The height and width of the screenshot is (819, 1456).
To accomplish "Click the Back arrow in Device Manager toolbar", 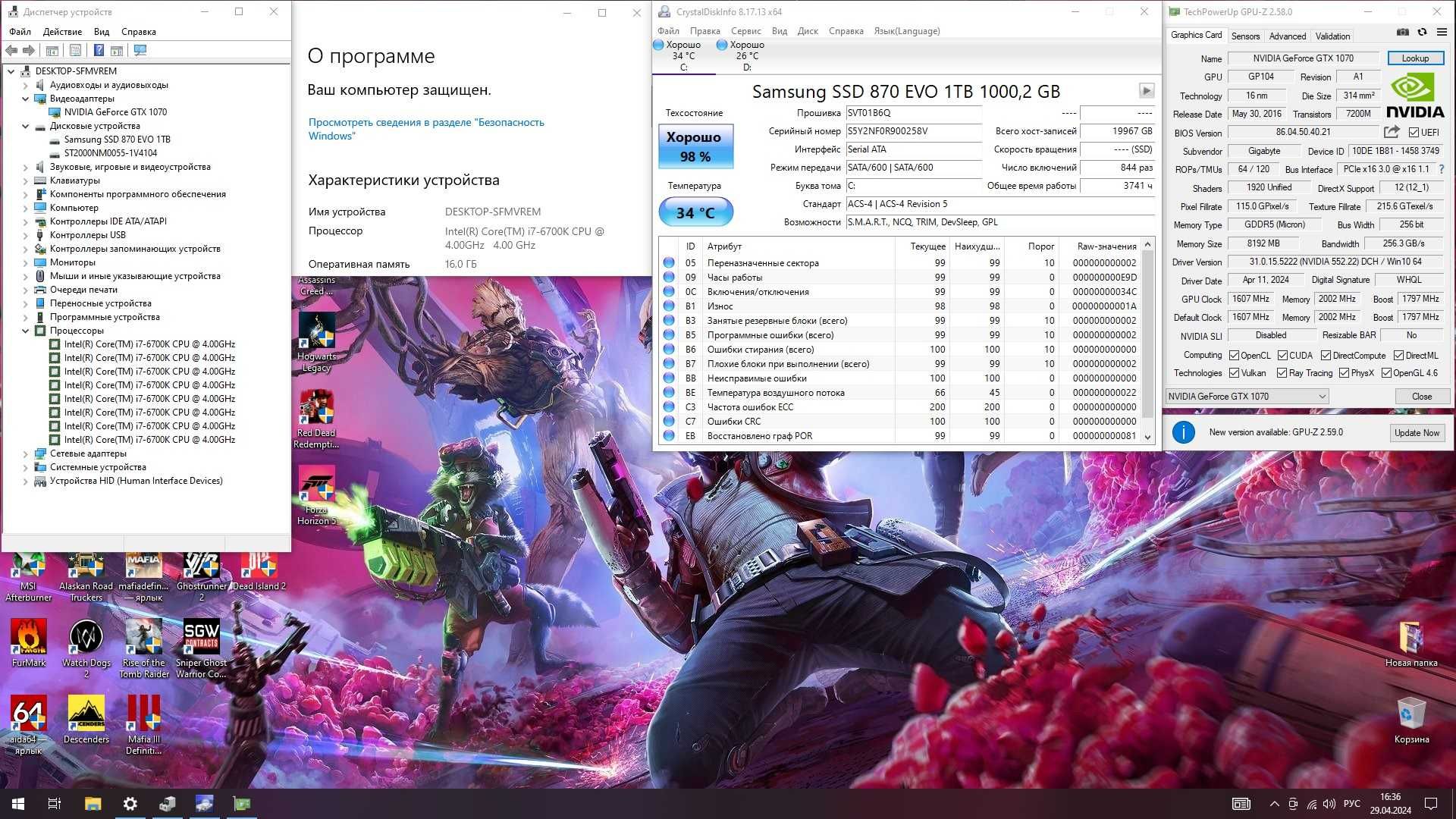I will pos(11,50).
